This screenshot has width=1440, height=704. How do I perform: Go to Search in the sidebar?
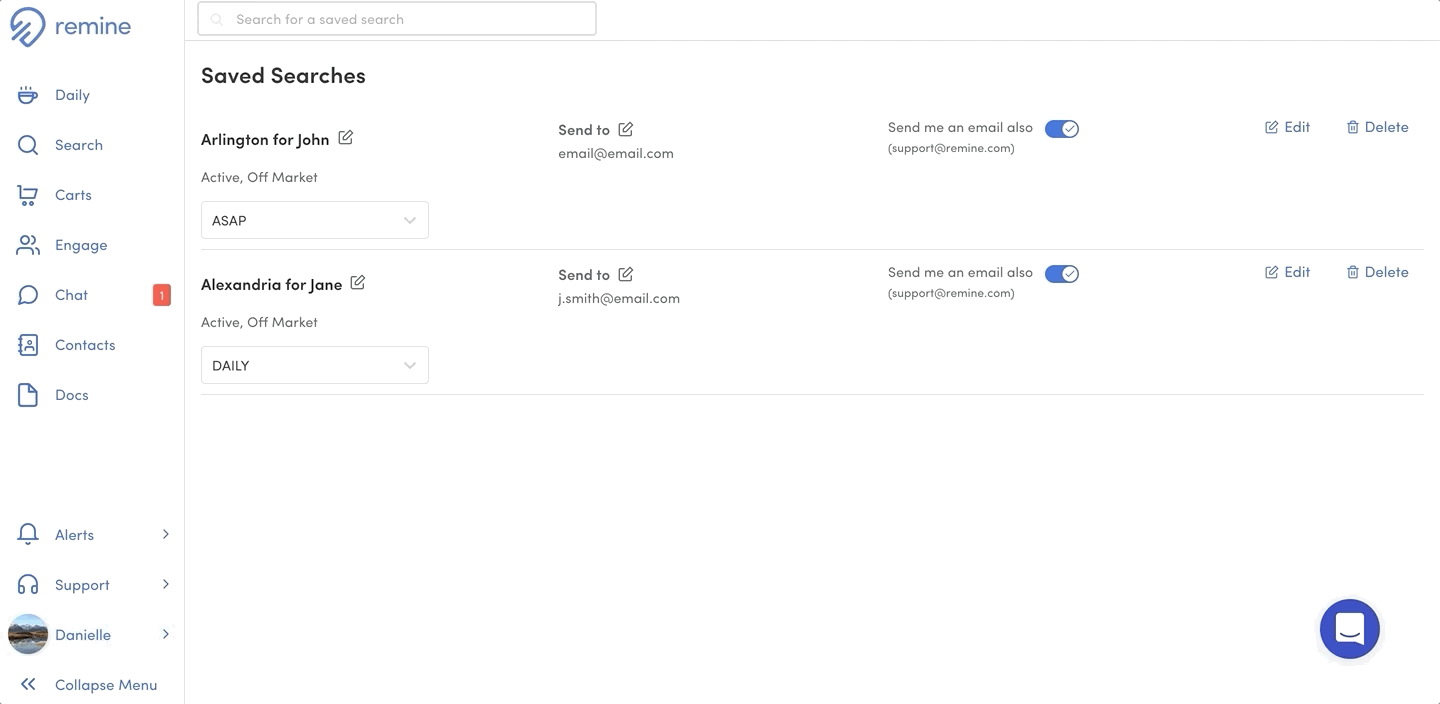[79, 145]
